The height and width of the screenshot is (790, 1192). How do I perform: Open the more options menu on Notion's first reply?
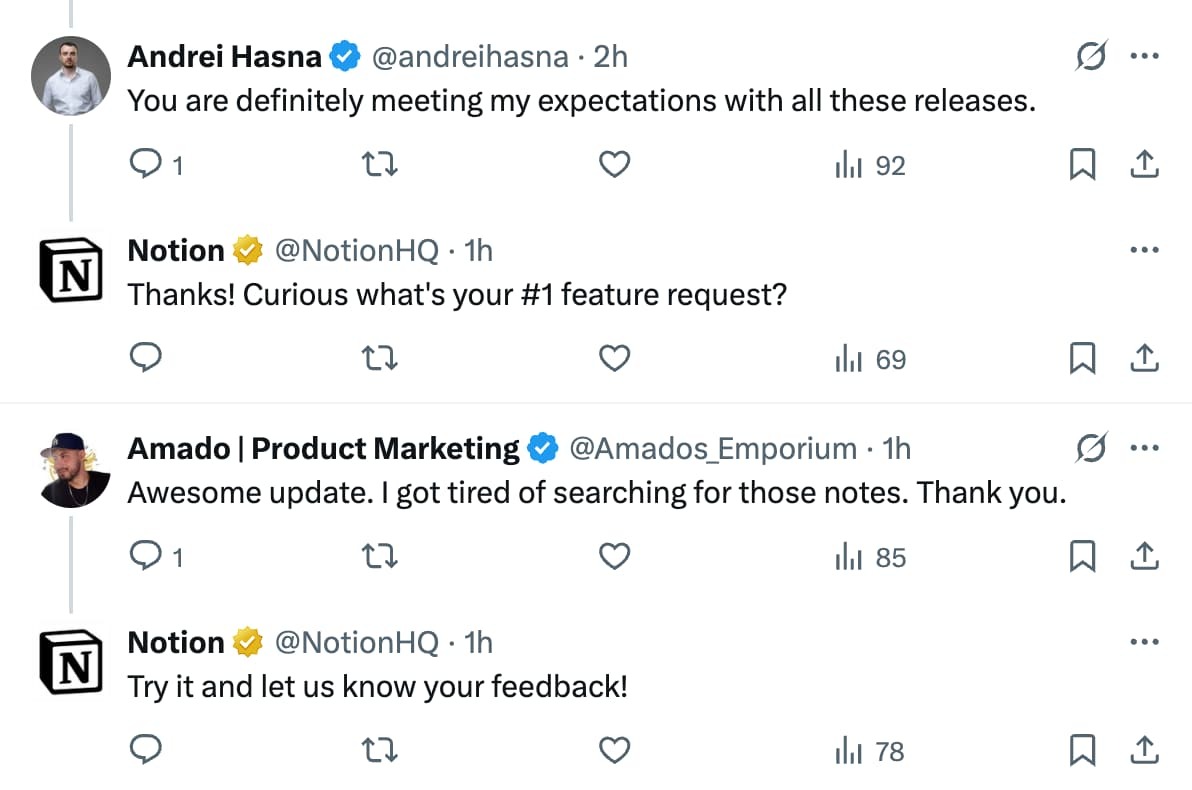(1144, 249)
